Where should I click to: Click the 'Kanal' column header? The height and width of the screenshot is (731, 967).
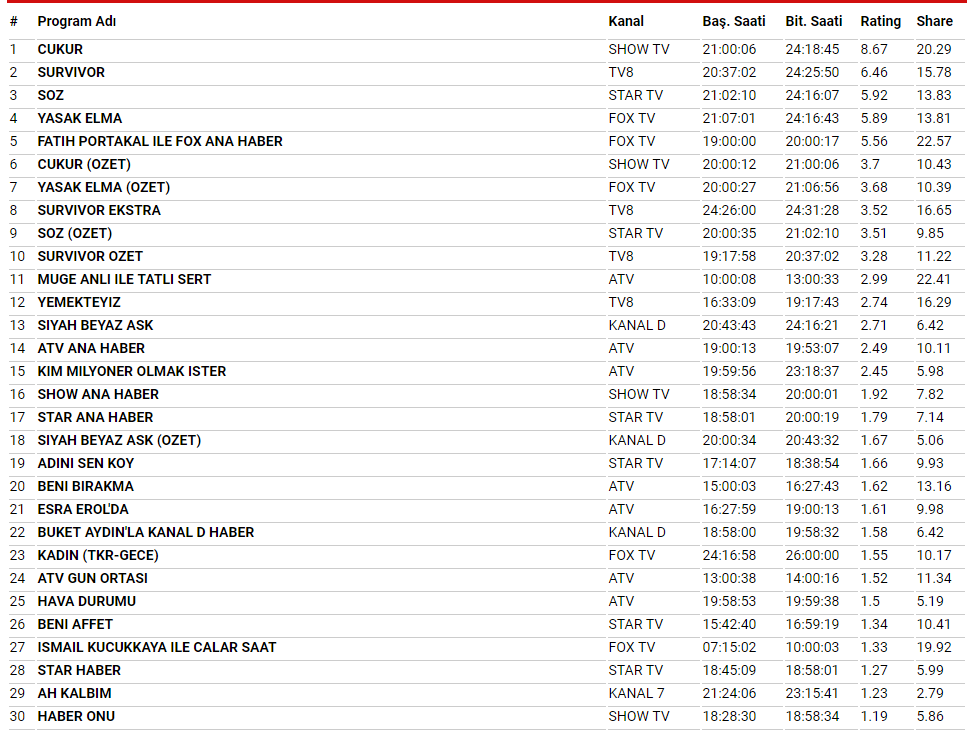[626, 22]
